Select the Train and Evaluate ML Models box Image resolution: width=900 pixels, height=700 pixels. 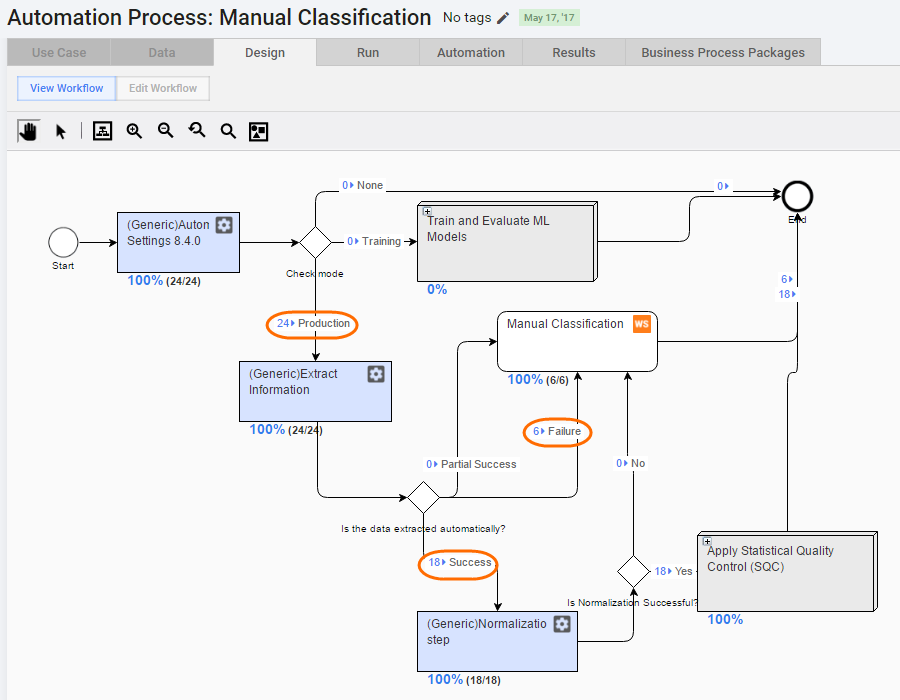[x=507, y=242]
